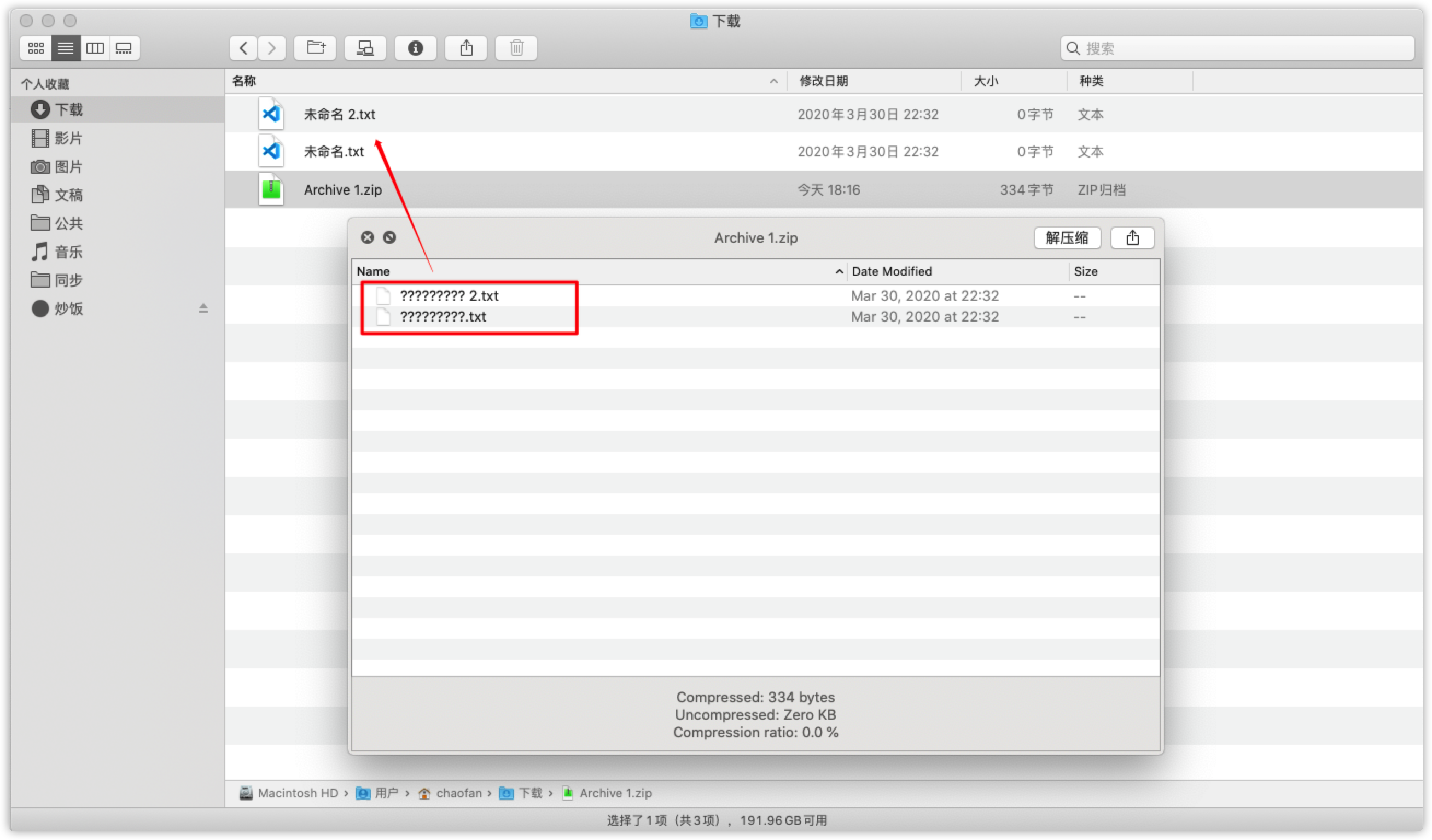This screenshot has width=1432, height=840.
Task: Eject the 炒饭 volume
Action: [x=203, y=308]
